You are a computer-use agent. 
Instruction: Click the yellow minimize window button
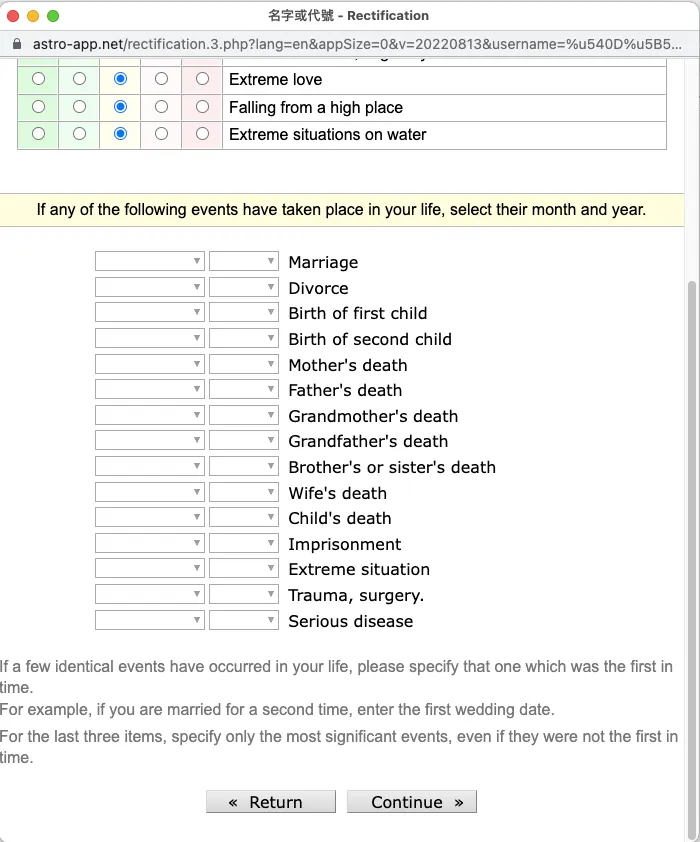pyautogui.click(x=33, y=16)
